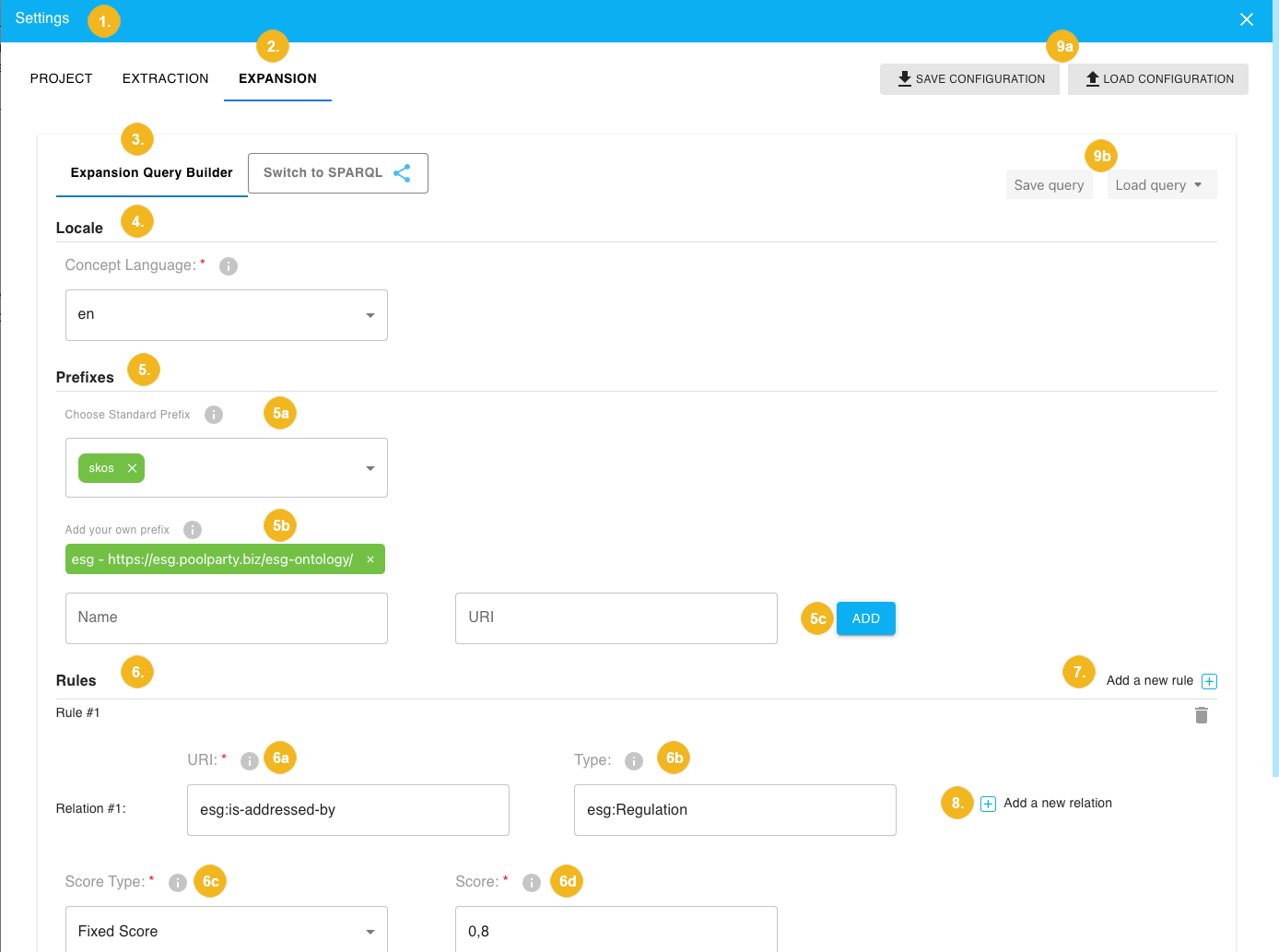The width and height of the screenshot is (1279, 952).
Task: Click the info icon beside Concept Language
Action: click(229, 266)
